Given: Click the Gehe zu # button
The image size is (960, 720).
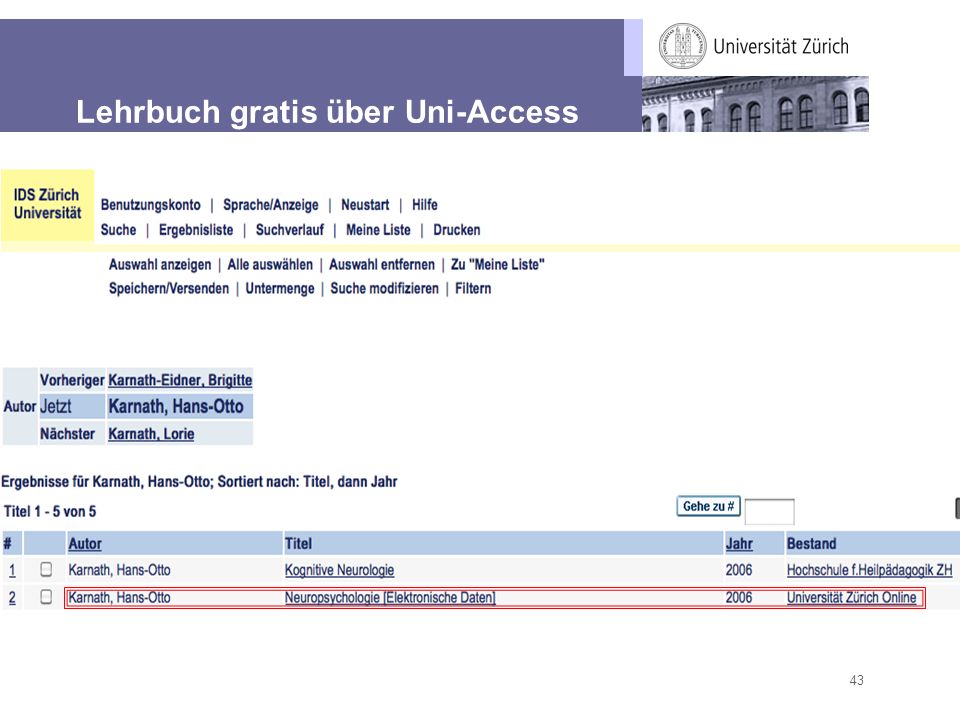Looking at the screenshot, I should tap(708, 506).
